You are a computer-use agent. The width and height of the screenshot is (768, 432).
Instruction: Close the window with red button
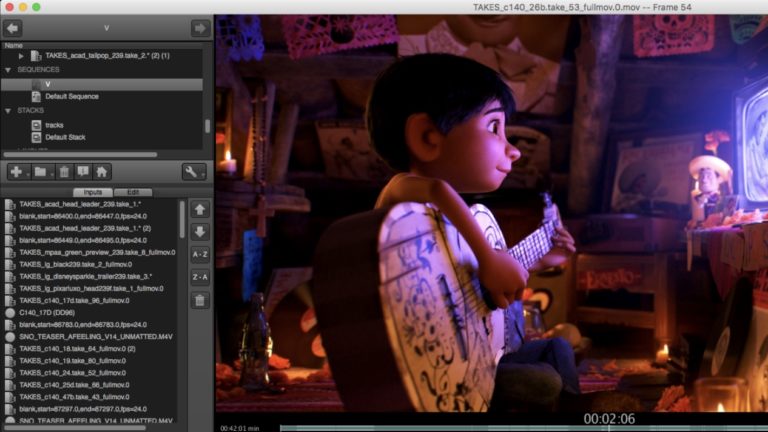9,7
